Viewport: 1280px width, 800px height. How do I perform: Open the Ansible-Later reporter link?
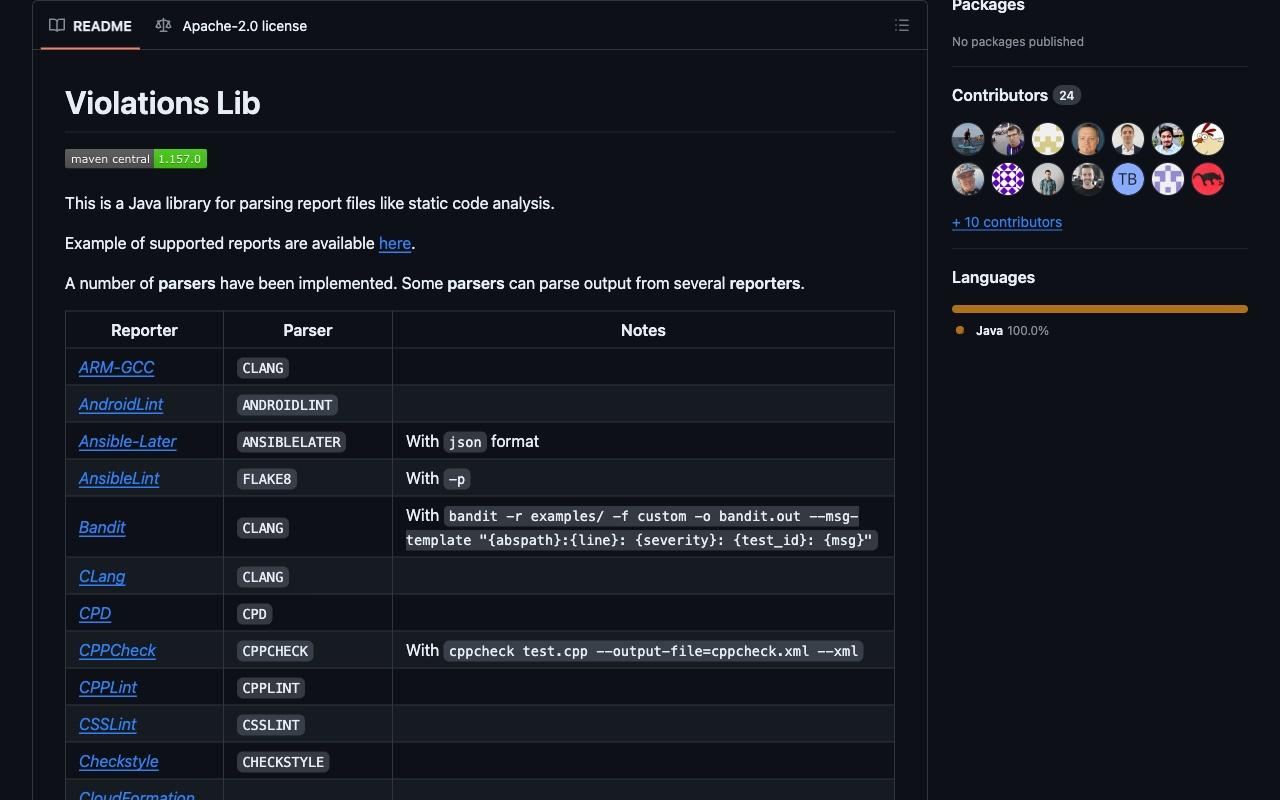[128, 441]
